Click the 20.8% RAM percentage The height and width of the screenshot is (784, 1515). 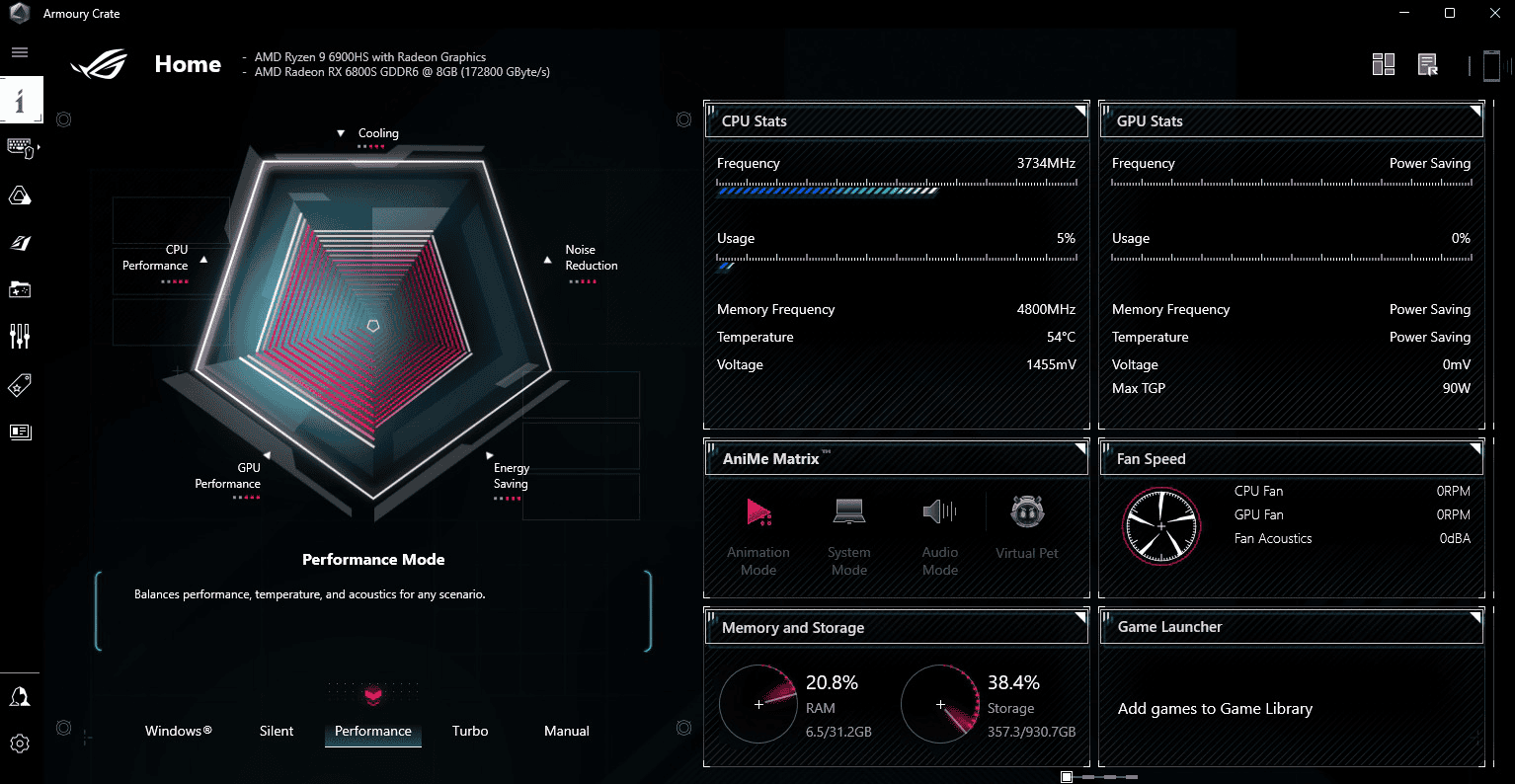coord(832,682)
